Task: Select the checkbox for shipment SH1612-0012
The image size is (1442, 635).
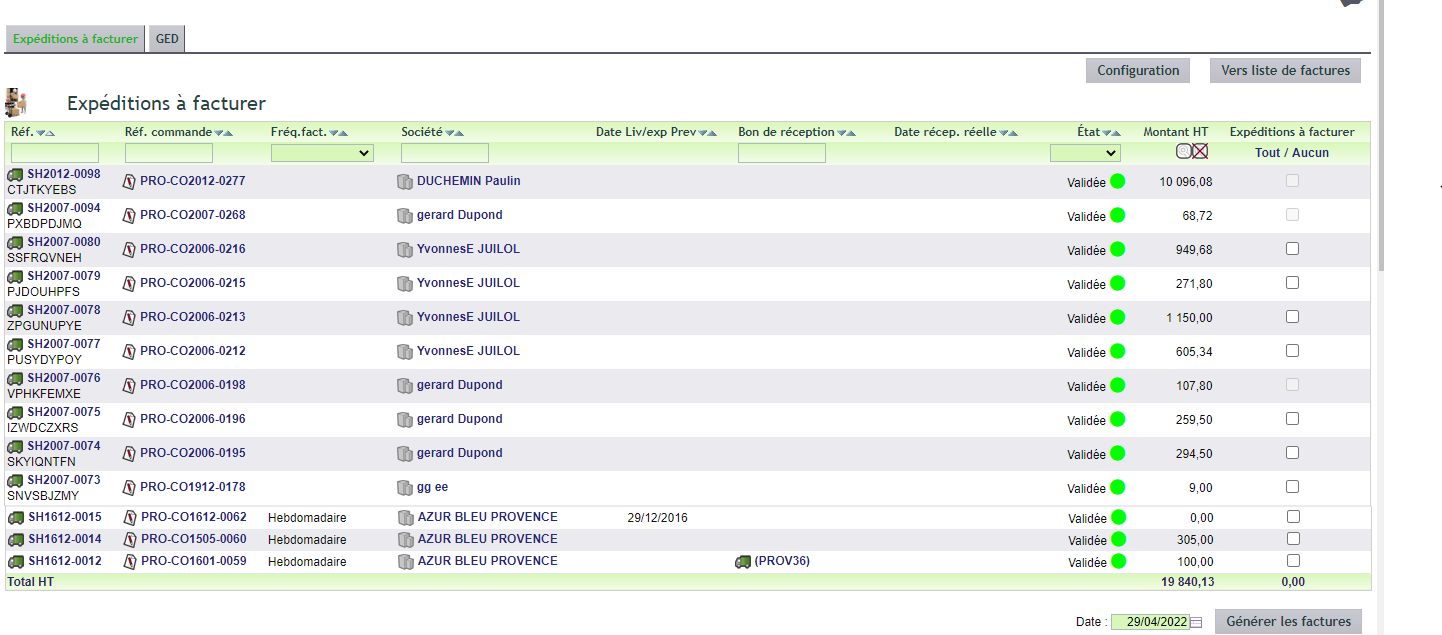Action: click(x=1293, y=561)
